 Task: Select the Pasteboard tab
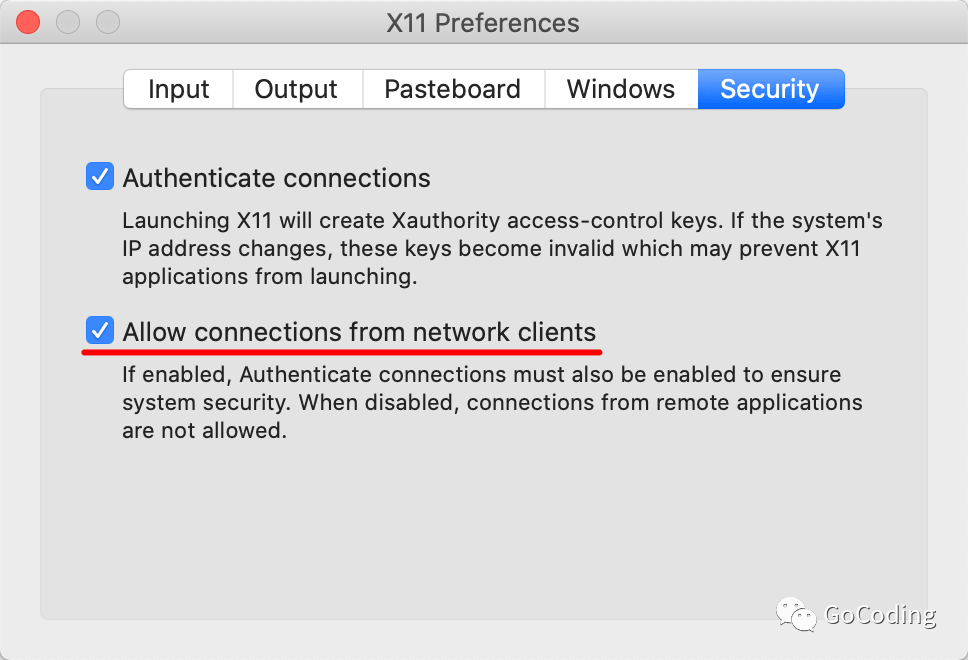453,89
